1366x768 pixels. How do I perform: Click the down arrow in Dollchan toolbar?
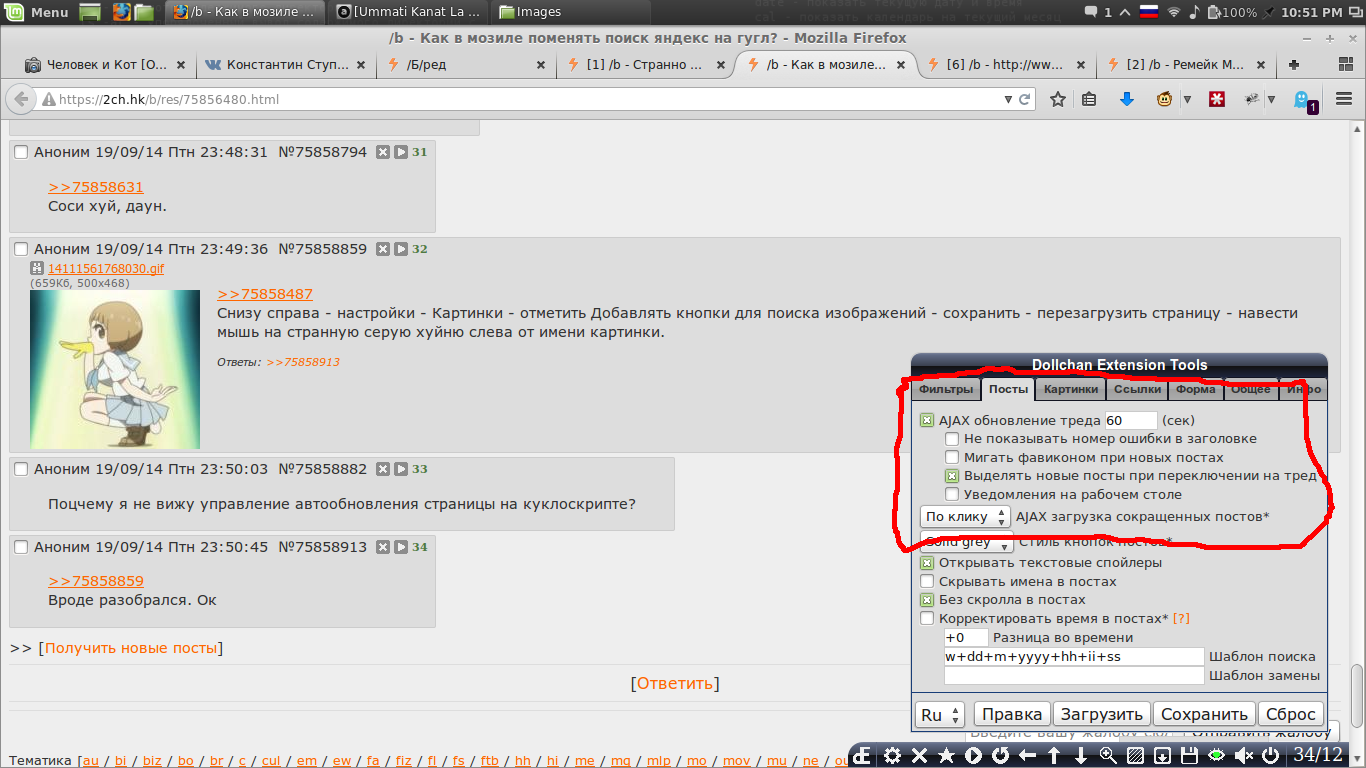[1081, 755]
